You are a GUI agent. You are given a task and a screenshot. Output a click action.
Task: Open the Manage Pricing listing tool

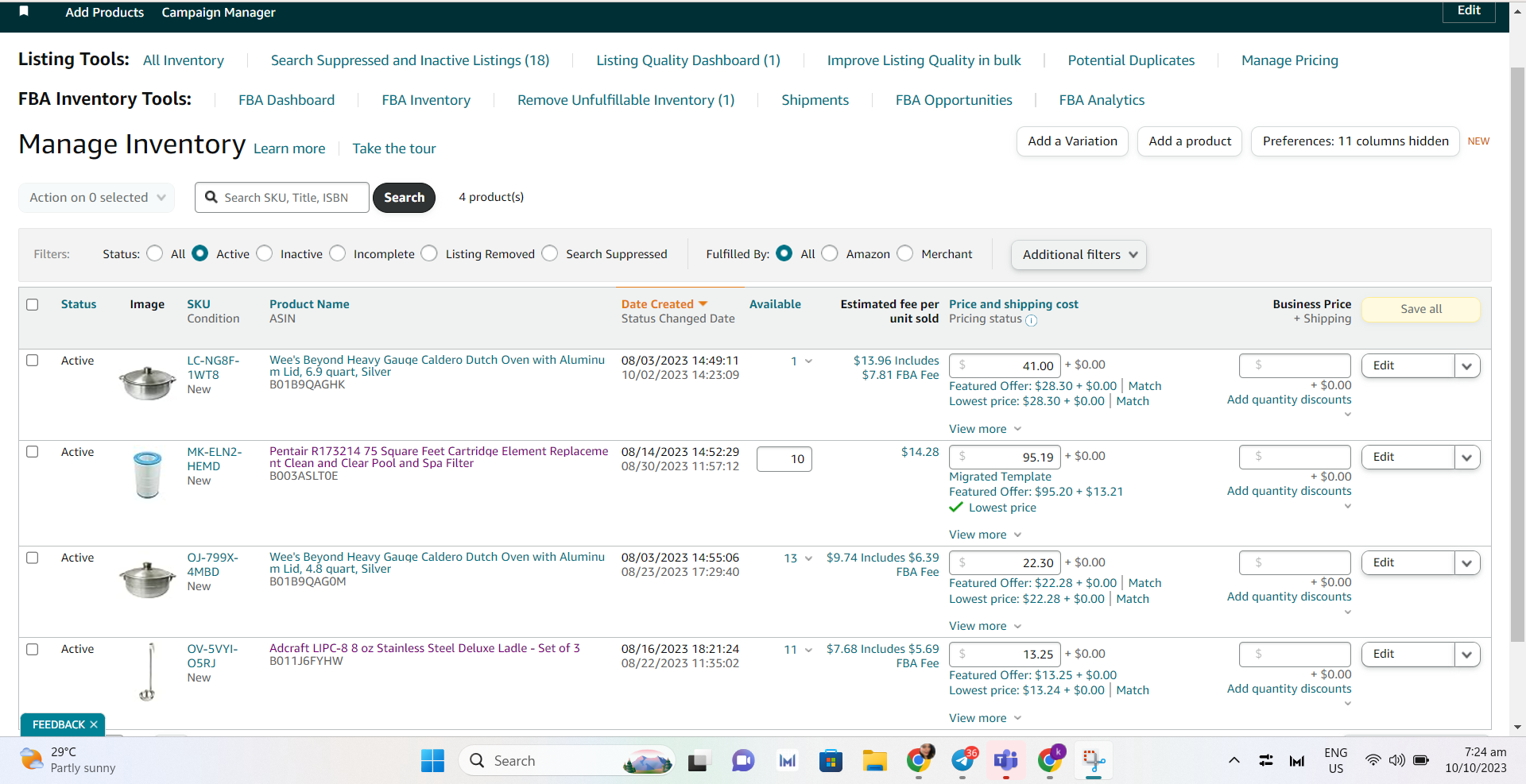pyautogui.click(x=1290, y=60)
